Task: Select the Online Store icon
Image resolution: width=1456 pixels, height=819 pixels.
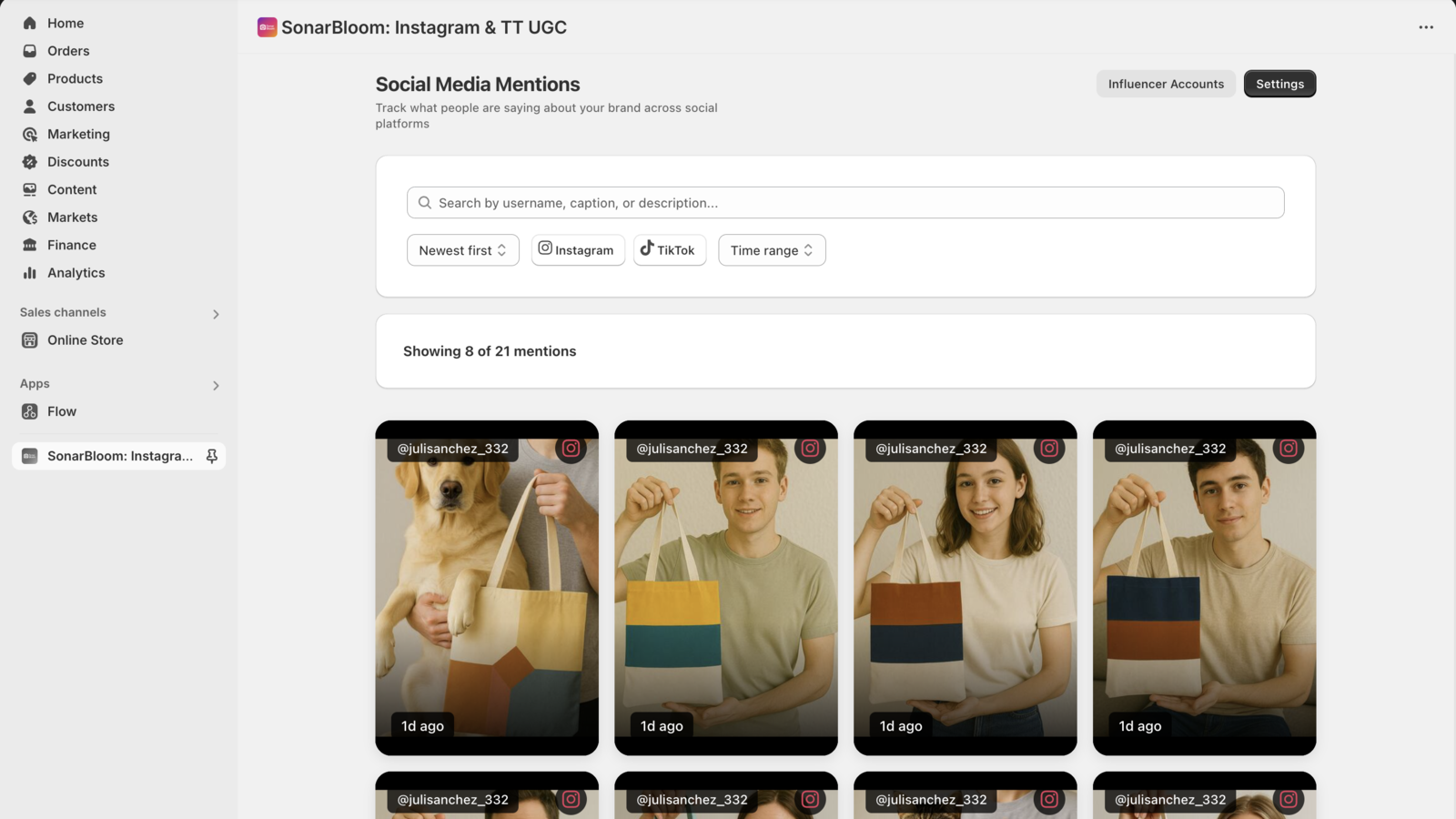Action: 30,339
